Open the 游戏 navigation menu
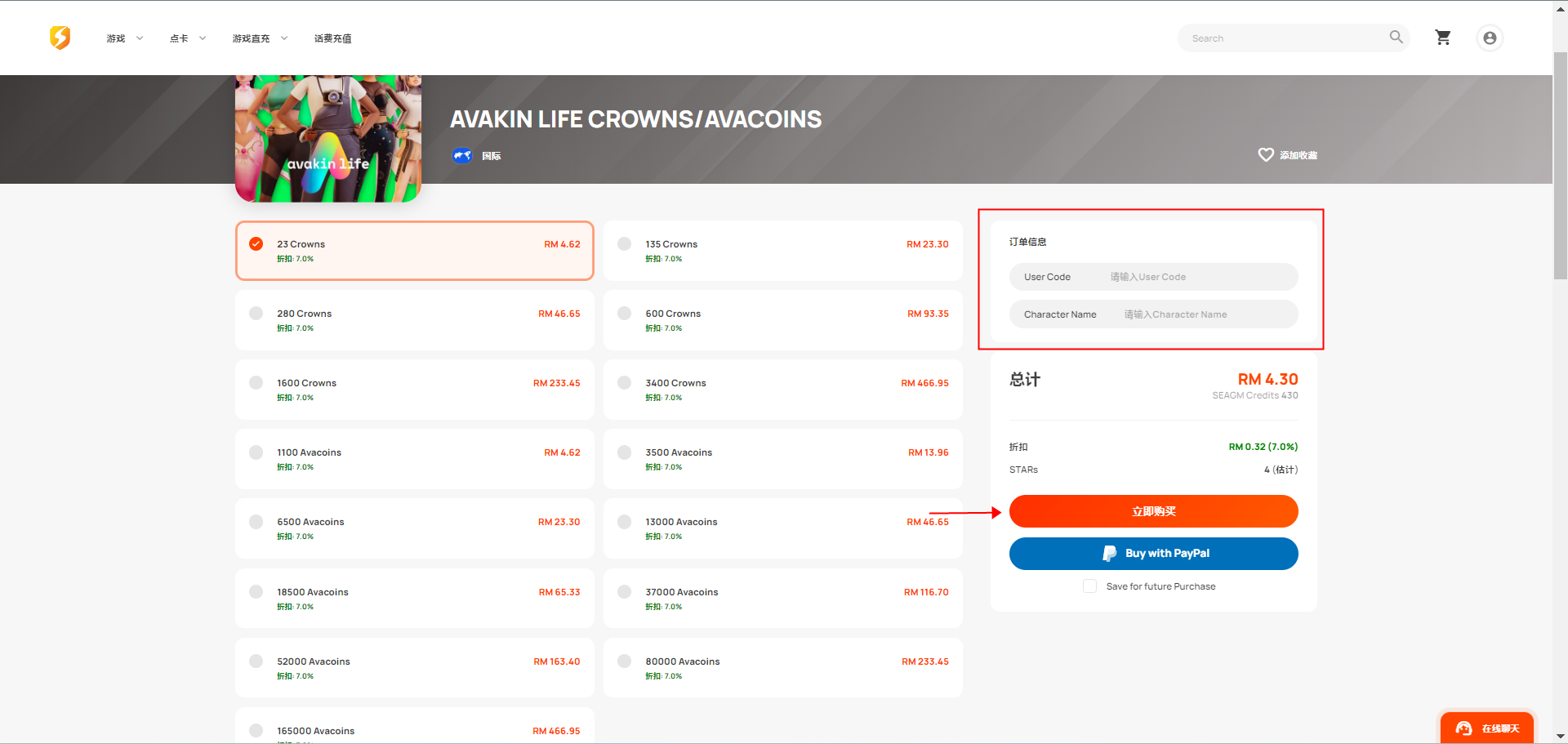The width and height of the screenshot is (1568, 744). [x=116, y=38]
